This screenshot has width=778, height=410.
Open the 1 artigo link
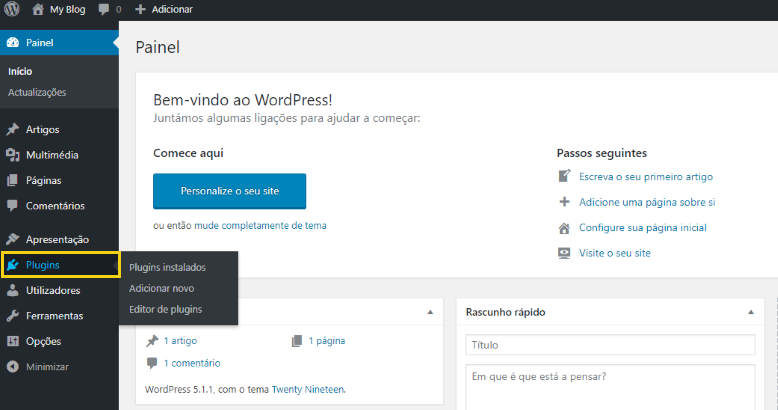click(x=180, y=341)
